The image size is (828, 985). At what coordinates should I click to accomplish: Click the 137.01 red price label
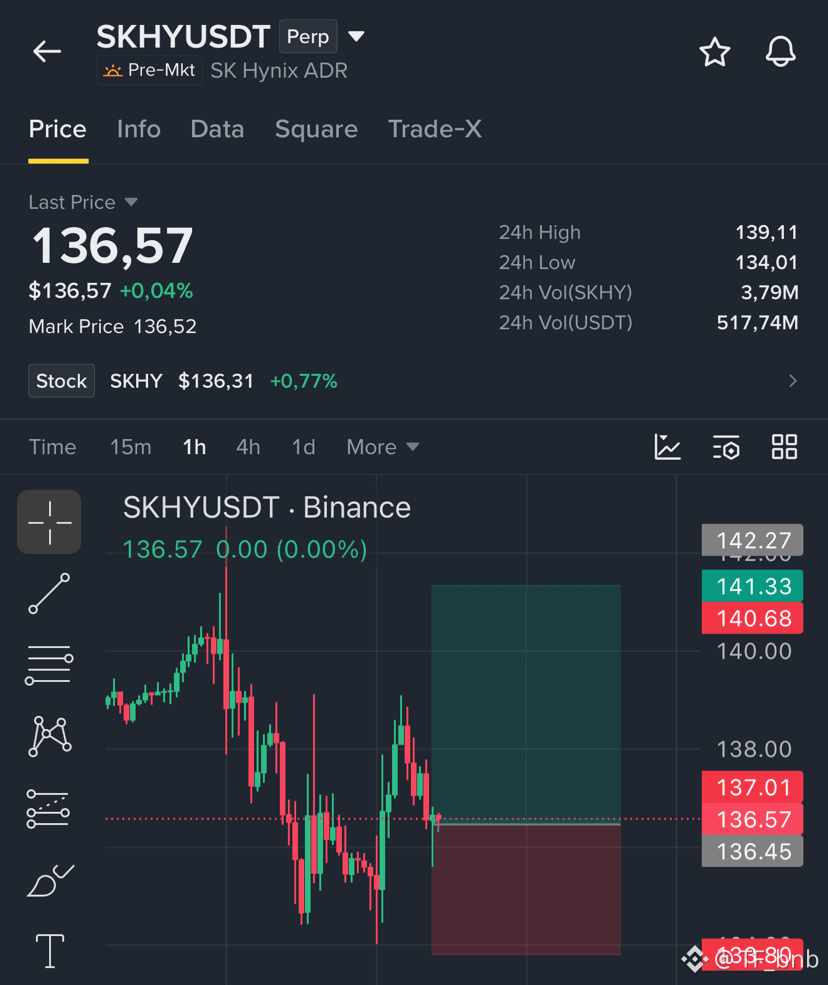pos(753,787)
